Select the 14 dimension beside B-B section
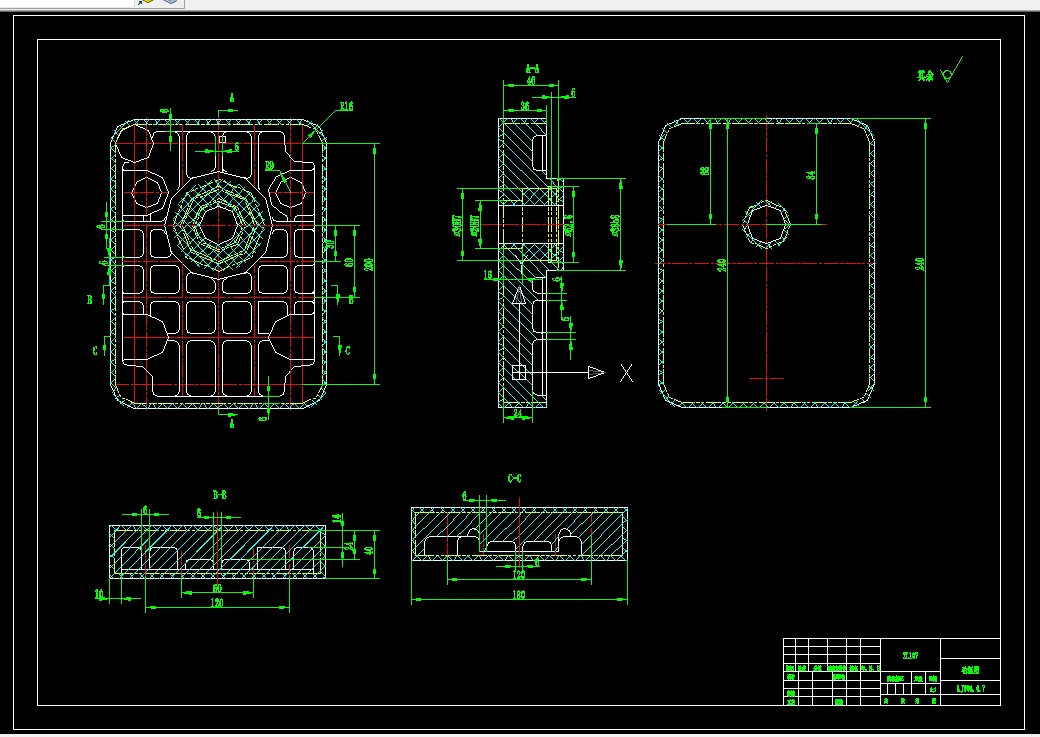This screenshot has width=1040, height=737. click(336, 517)
